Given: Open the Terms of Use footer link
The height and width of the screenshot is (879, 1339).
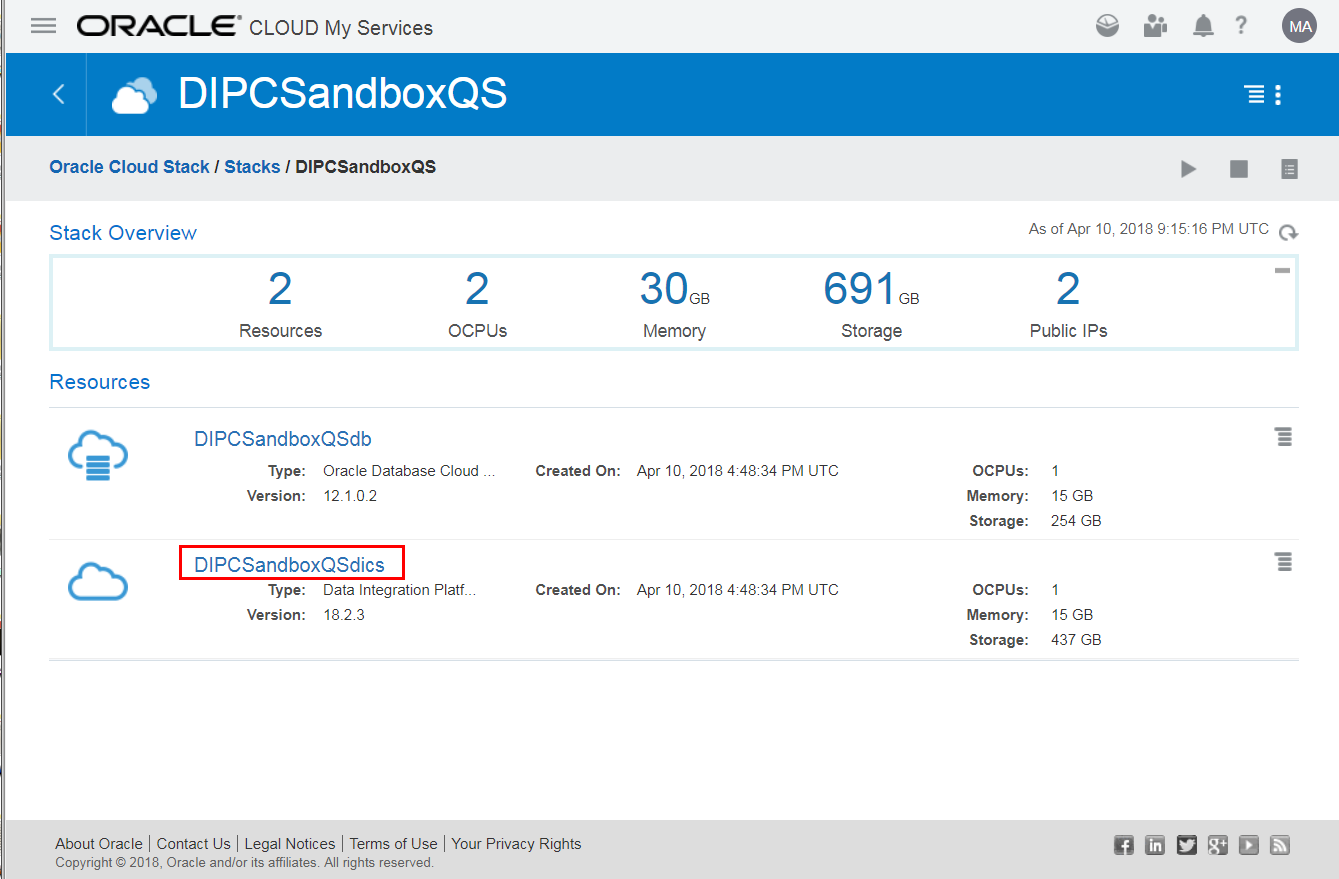Looking at the screenshot, I should [394, 844].
